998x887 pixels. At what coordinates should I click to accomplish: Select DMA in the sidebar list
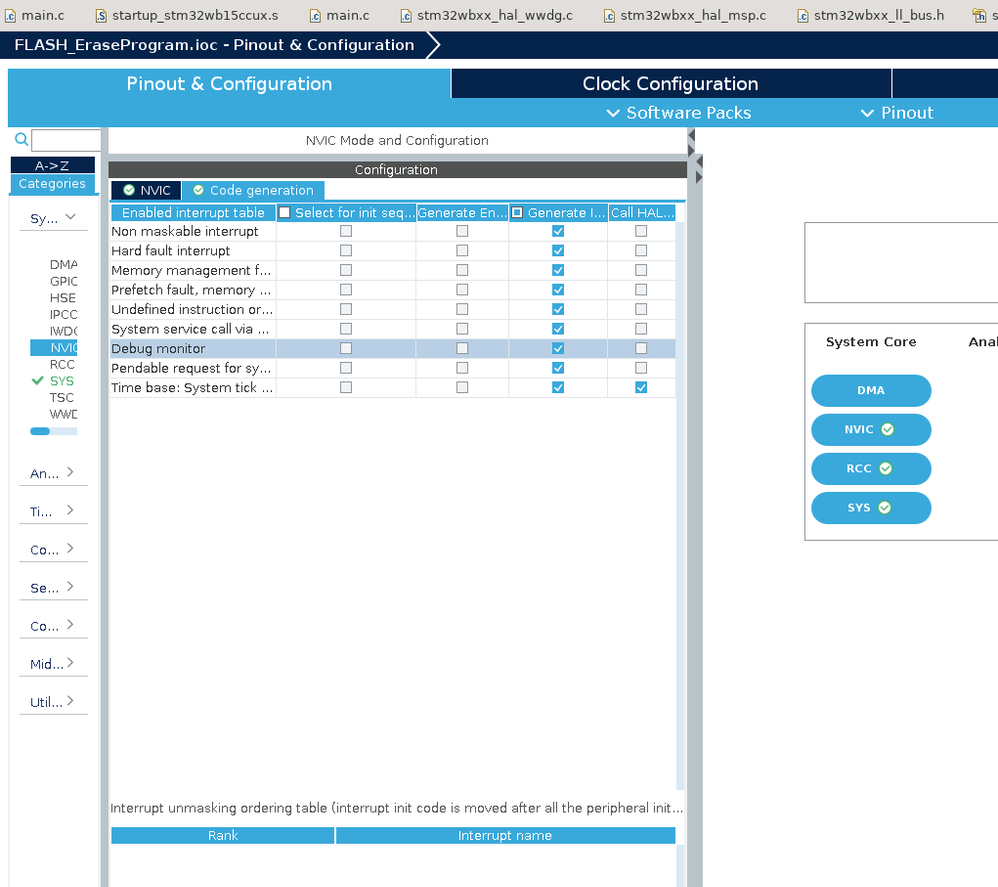(63, 264)
